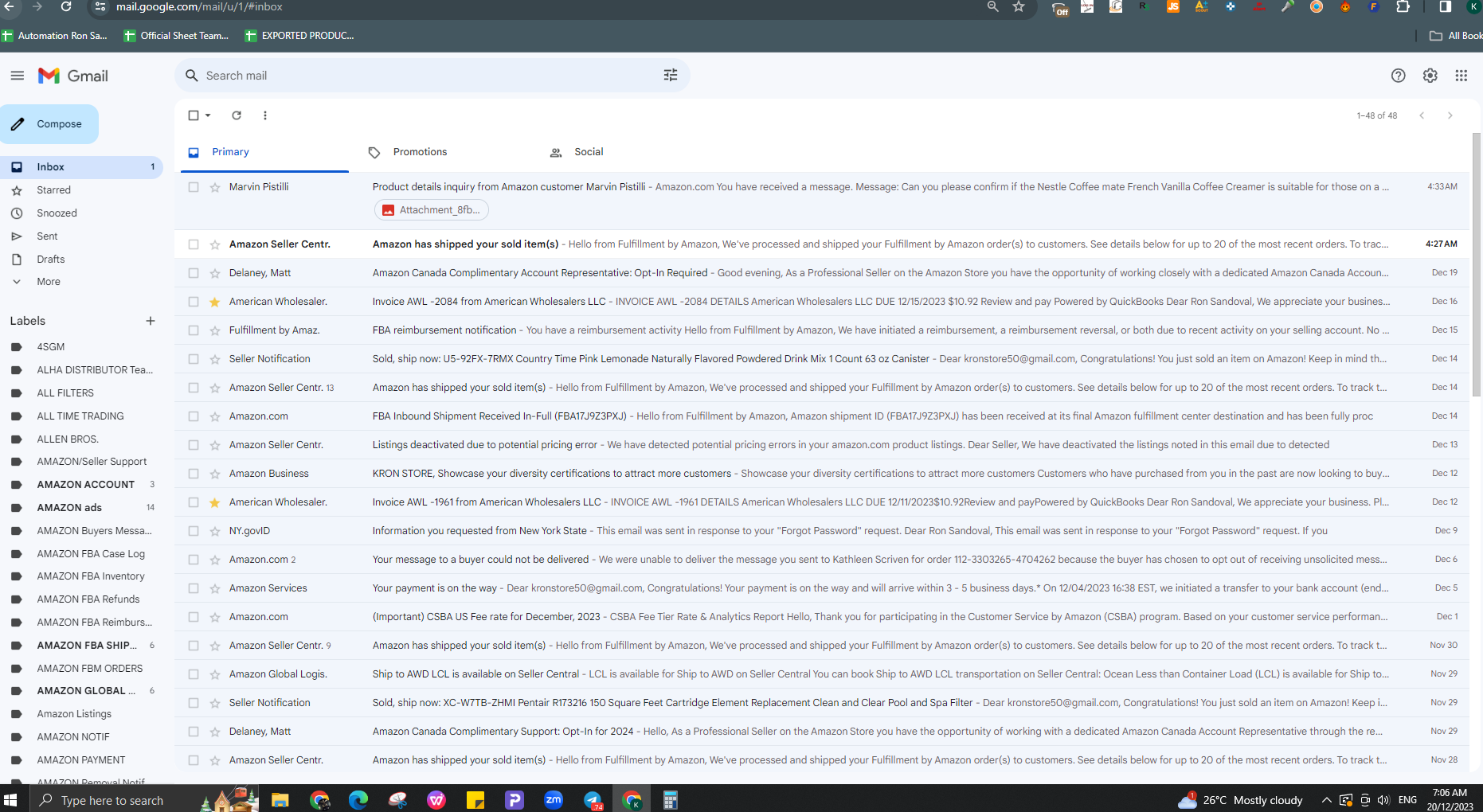Open the All Bookmarks folder
The height and width of the screenshot is (812, 1483).
coord(1456,36)
